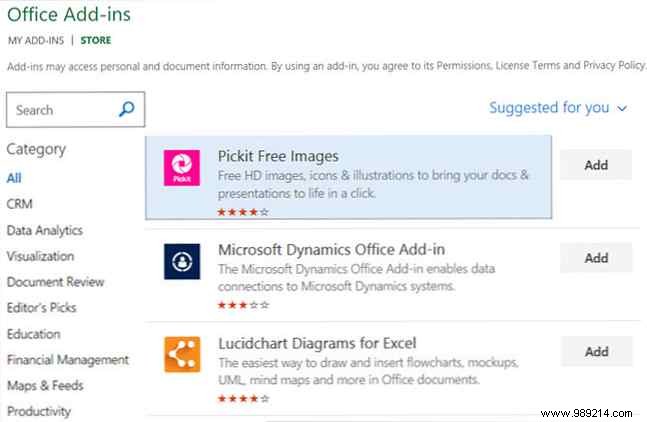647x422 pixels.
Task: Click the Pickit Free Images star rating
Action: click(x=243, y=212)
